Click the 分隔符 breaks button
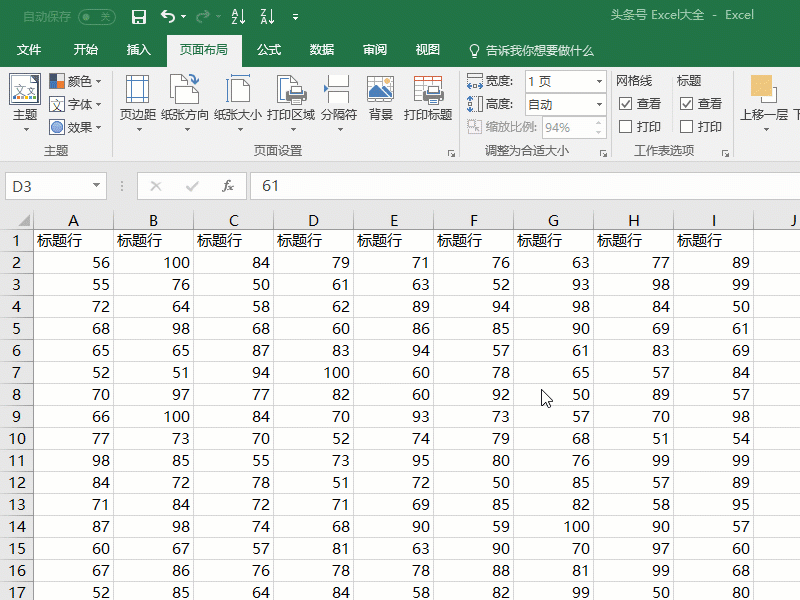Screen dimensions: 800x600 [338, 104]
